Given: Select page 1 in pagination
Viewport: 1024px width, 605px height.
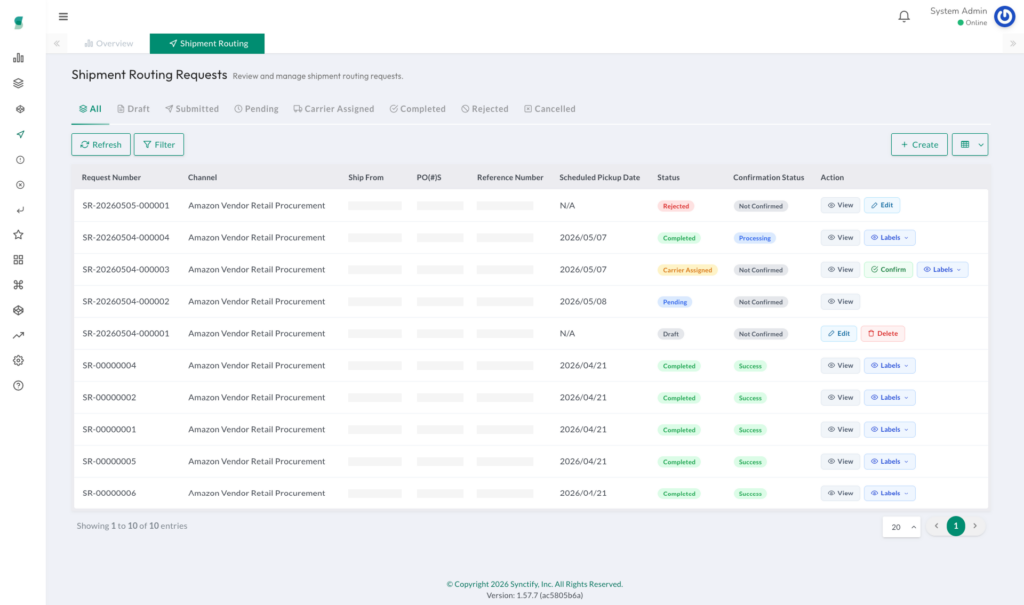Looking at the screenshot, I should 955,526.
